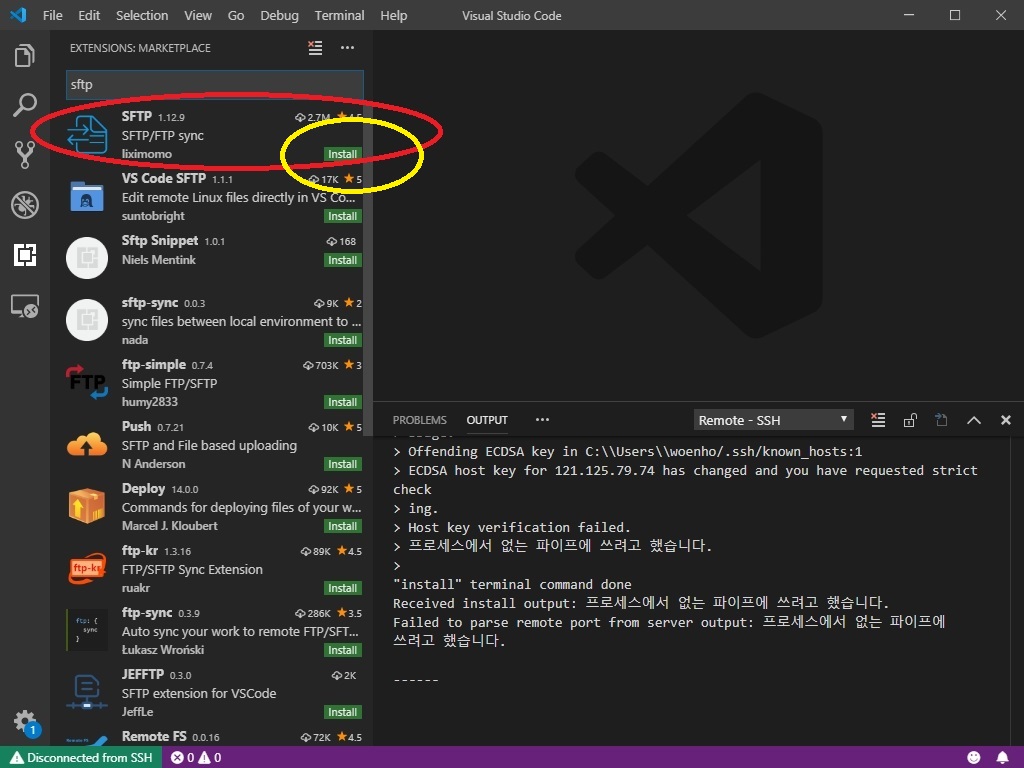This screenshot has height=768, width=1024.
Task: Install ftp-simple by humy2833
Action: tap(342, 402)
